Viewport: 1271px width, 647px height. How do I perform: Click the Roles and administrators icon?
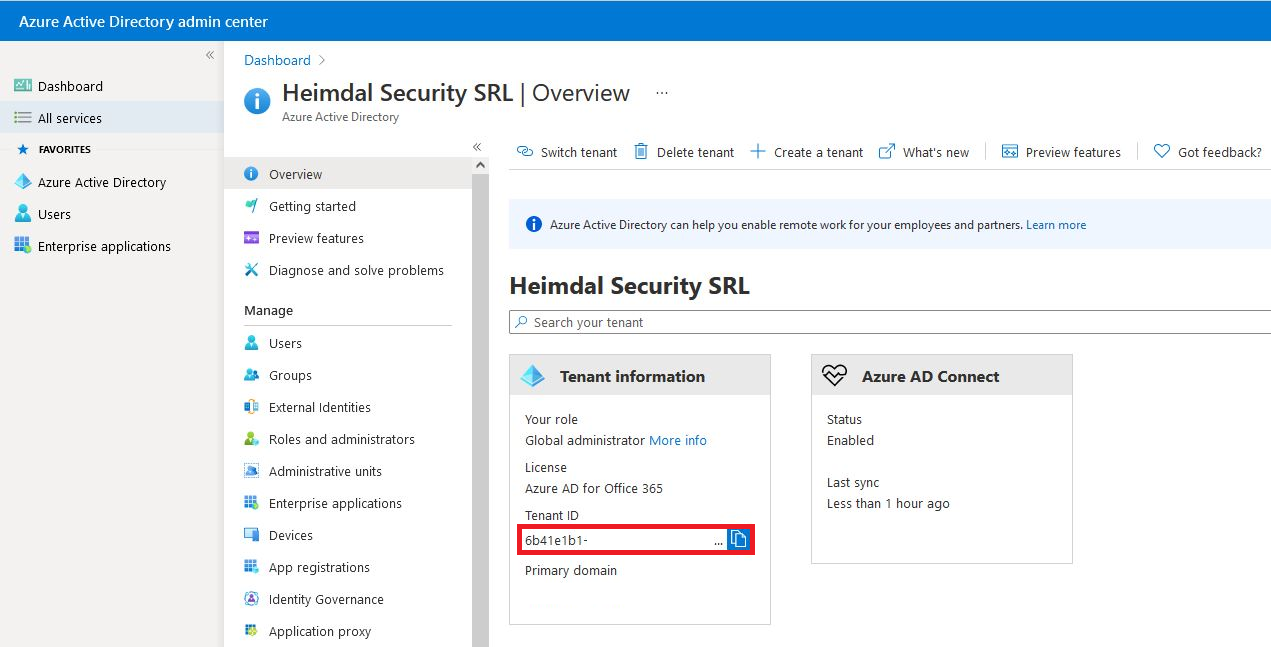pyautogui.click(x=251, y=439)
